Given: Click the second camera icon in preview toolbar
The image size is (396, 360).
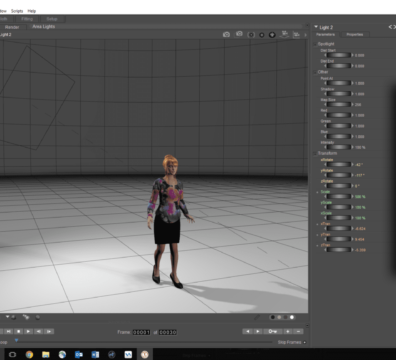Looking at the screenshot, I should 239,34.
